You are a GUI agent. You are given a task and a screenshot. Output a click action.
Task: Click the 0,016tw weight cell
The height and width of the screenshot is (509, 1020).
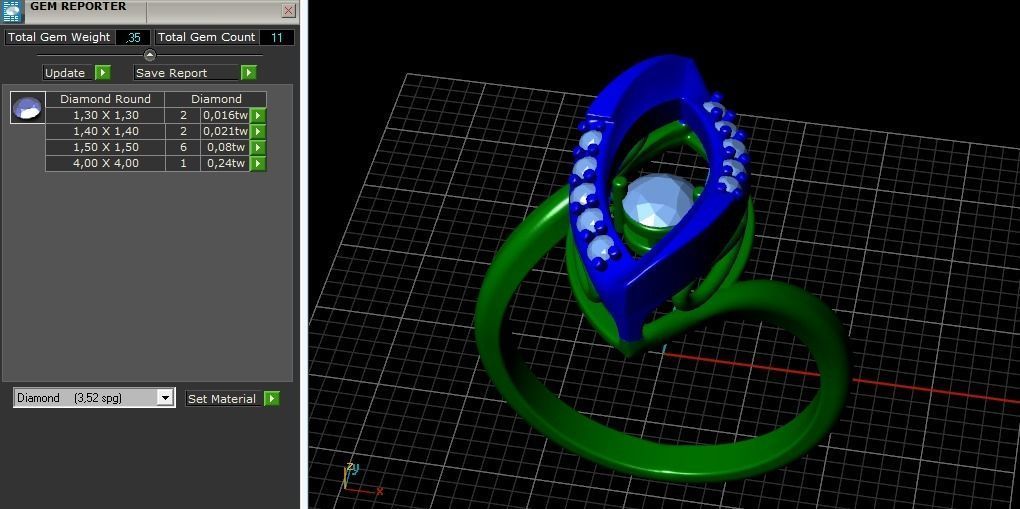(225, 115)
